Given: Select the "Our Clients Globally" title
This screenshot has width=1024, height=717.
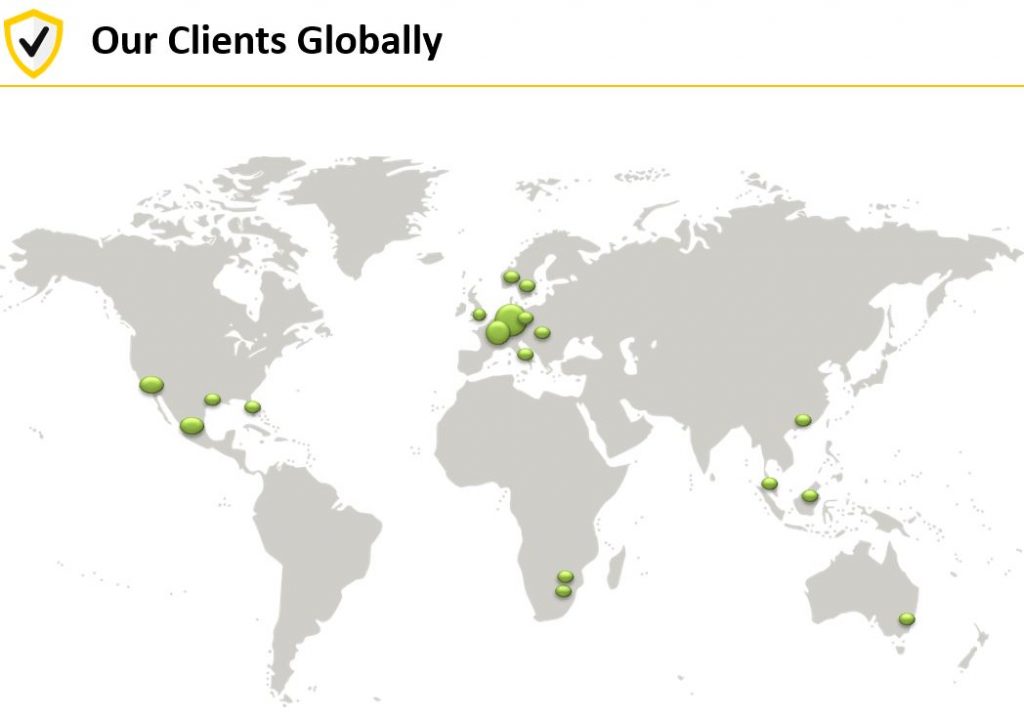Looking at the screenshot, I should [266, 40].
